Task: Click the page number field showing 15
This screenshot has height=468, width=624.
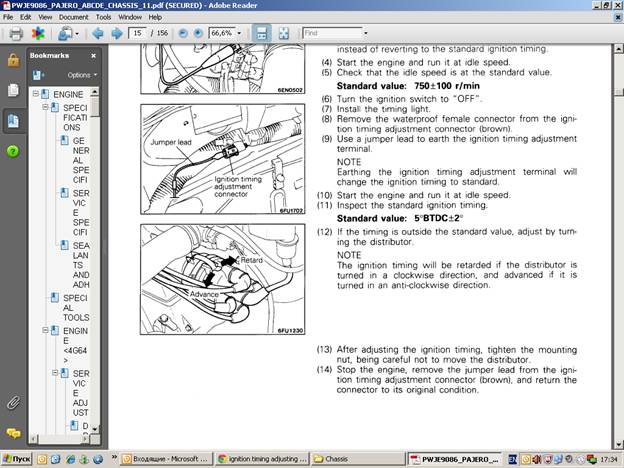Action: tap(138, 33)
